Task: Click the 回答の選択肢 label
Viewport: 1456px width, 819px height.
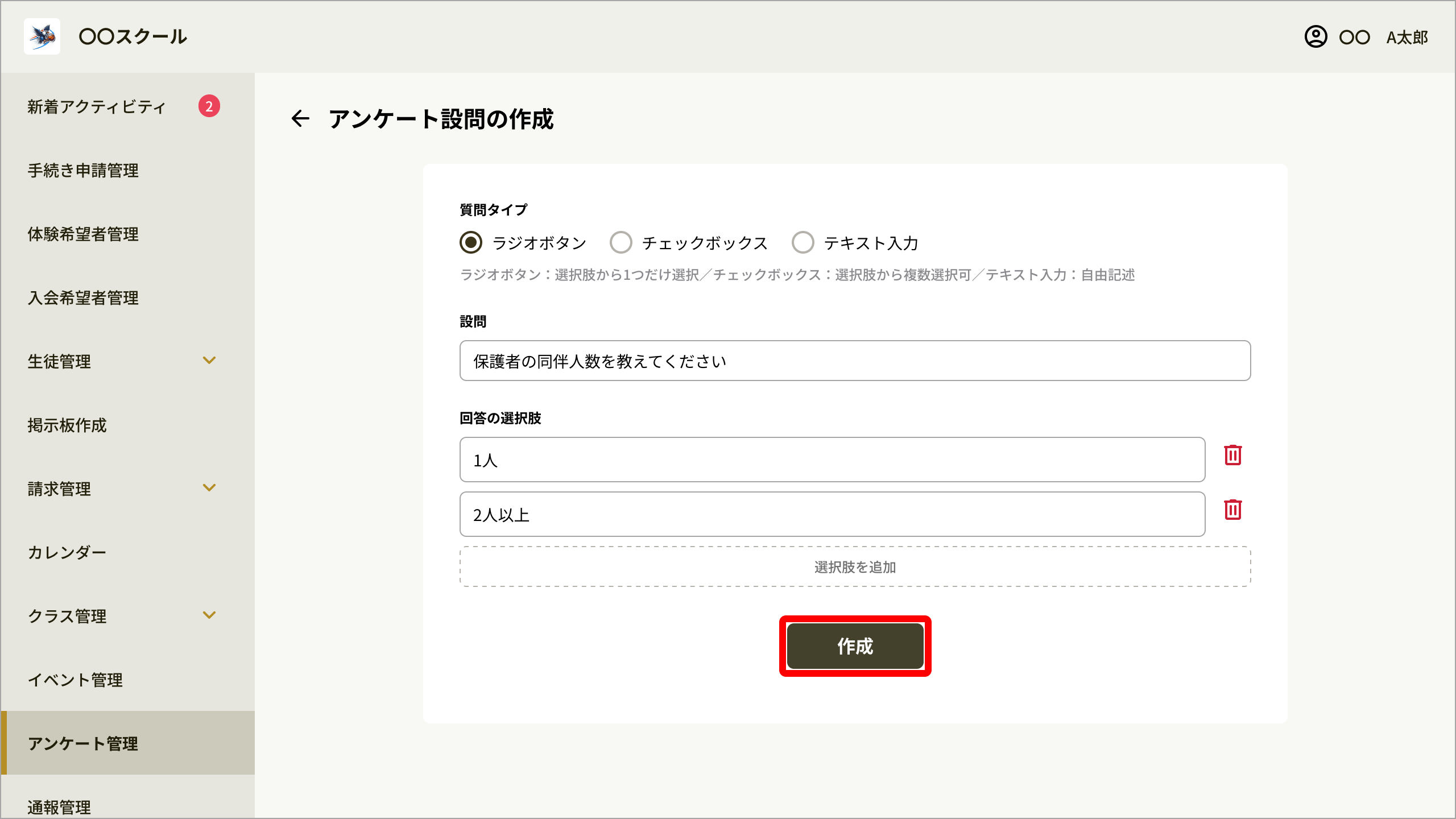Action: click(500, 418)
